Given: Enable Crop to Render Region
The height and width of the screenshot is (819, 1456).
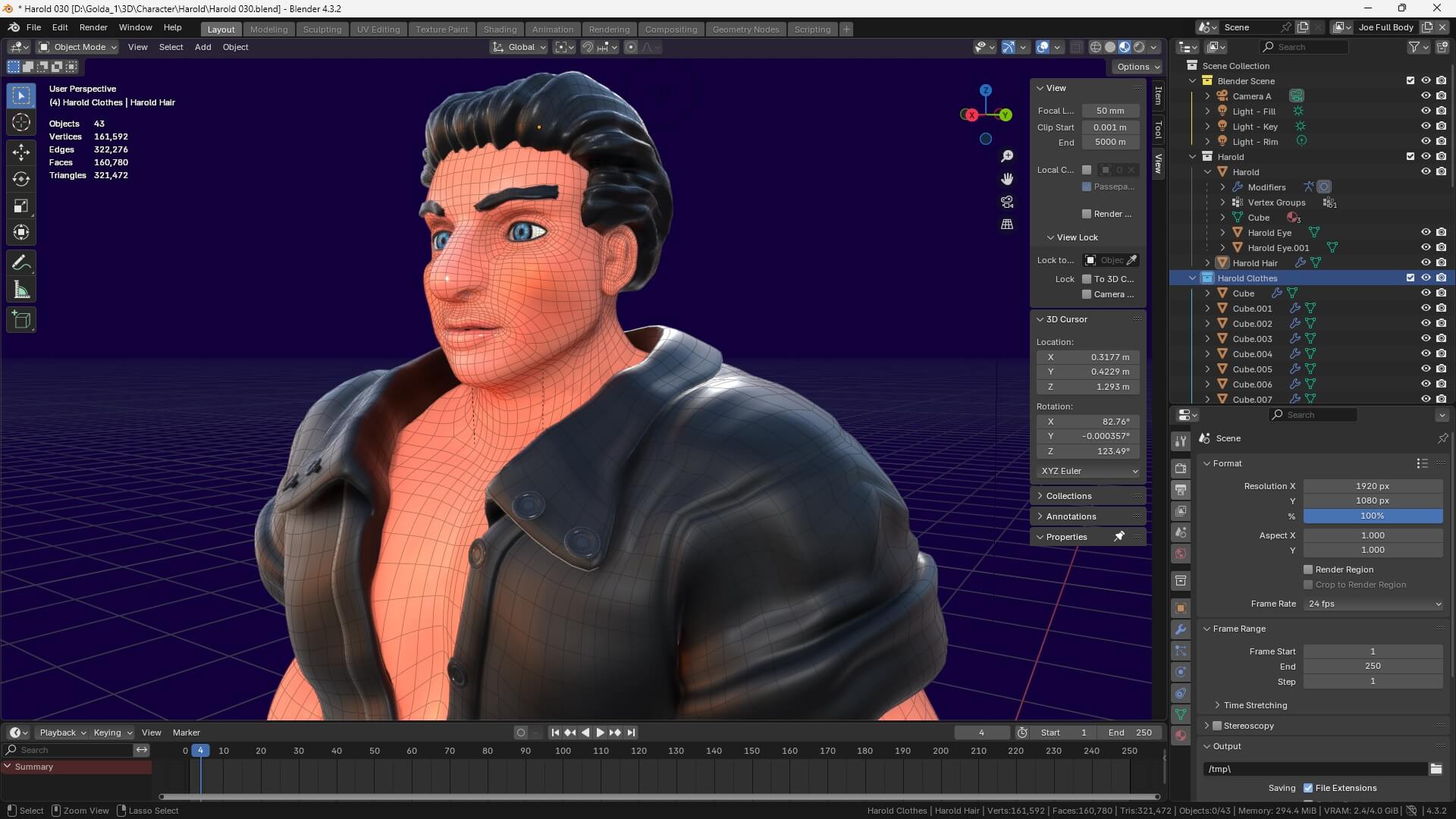Looking at the screenshot, I should tap(1308, 585).
